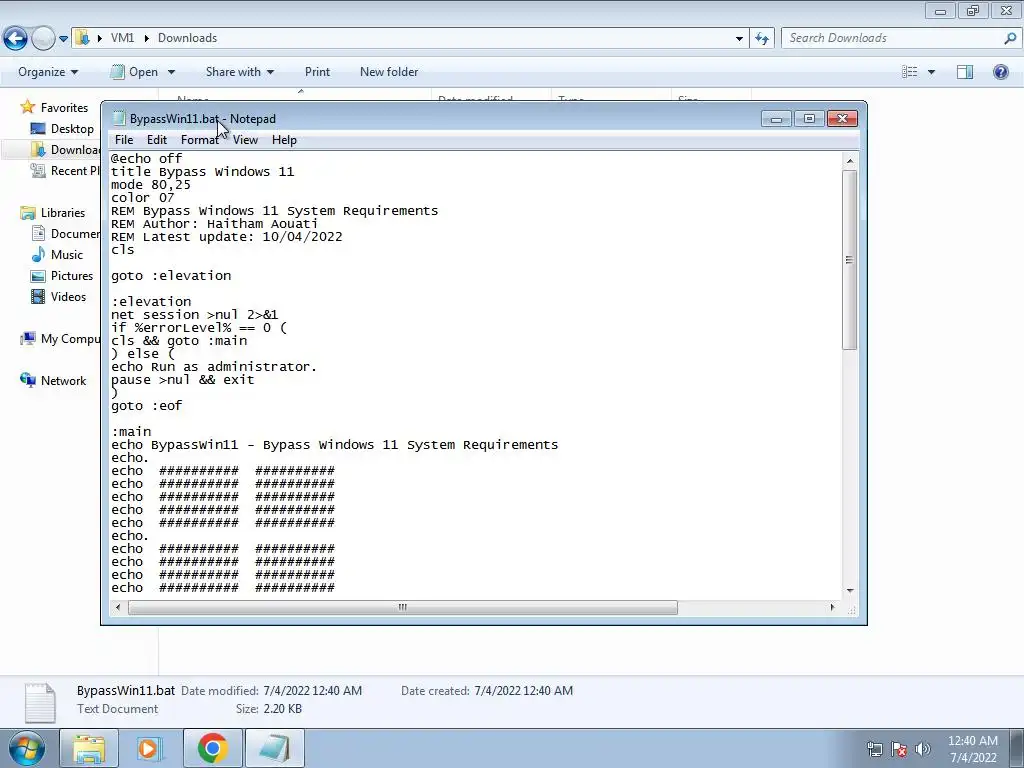
Task: Click the Open toolbar button
Action: 135,72
